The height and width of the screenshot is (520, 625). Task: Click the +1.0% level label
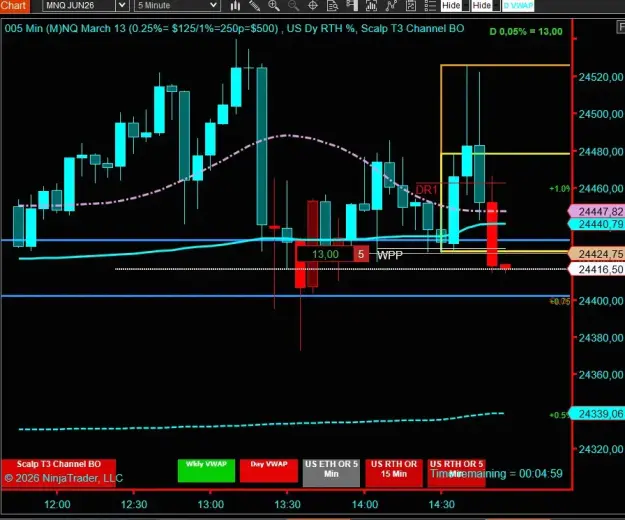point(560,188)
